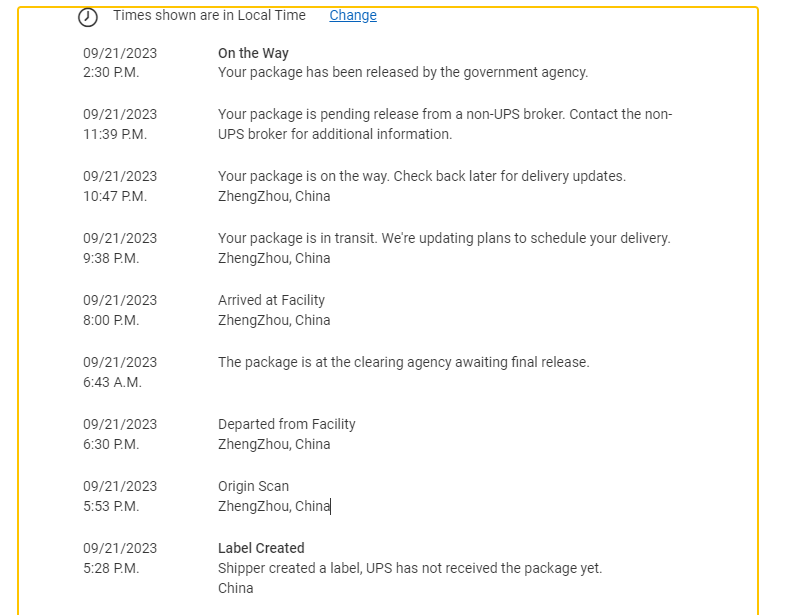Click ZhengZhou, China under Origin Scan
The width and height of the screenshot is (789, 615).
coord(274,506)
